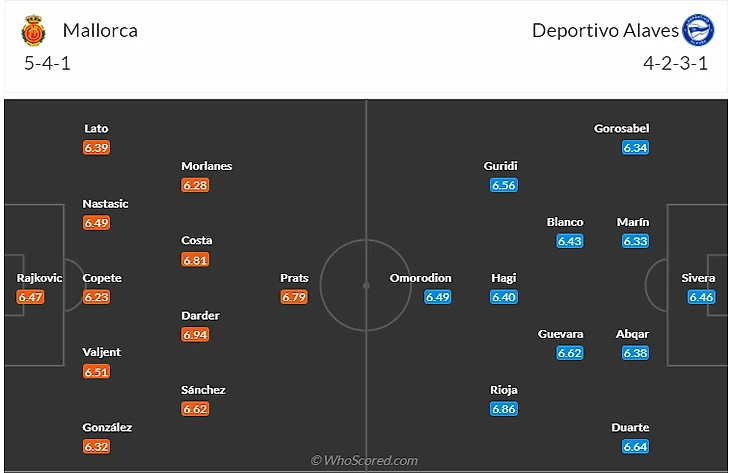
Task: Select player Hagi on the pitch
Action: (504, 278)
